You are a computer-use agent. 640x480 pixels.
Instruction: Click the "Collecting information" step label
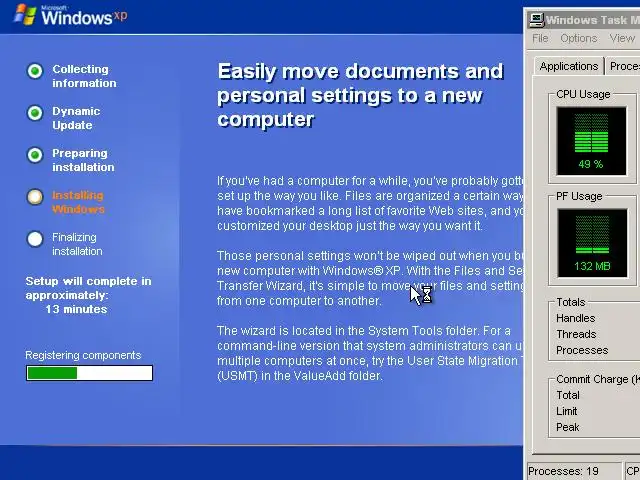coord(84,76)
